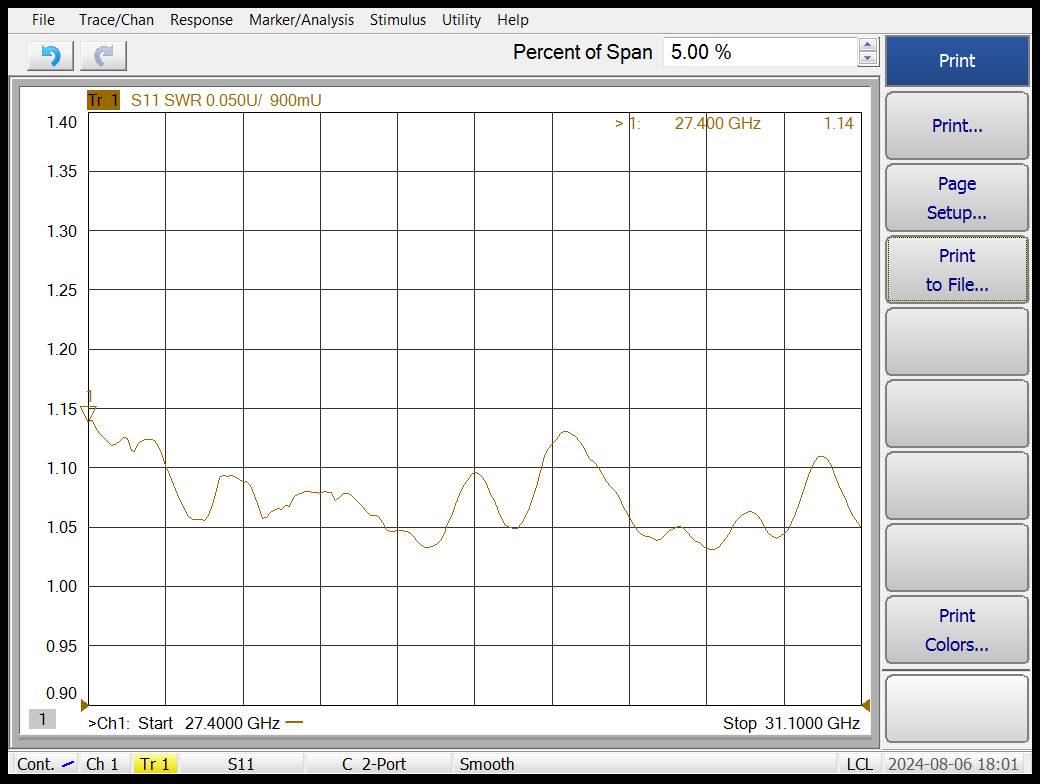The width and height of the screenshot is (1040, 784).
Task: Click the Smooth status bar indicator
Action: (487, 764)
